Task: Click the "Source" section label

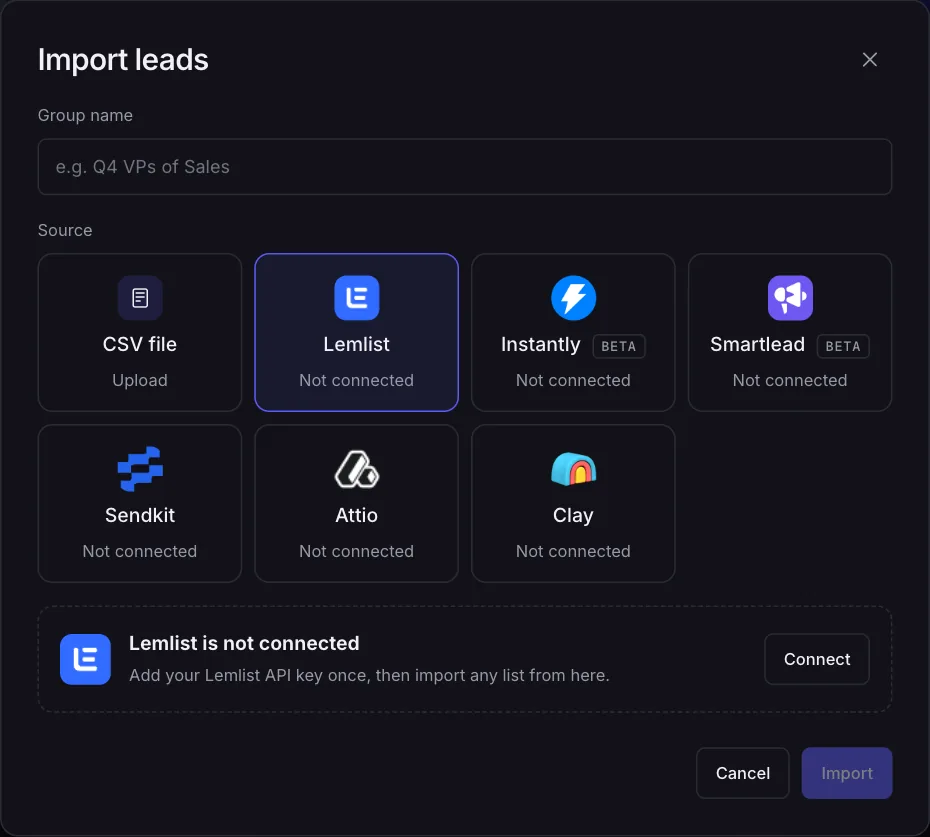Action: pyautogui.click(x=65, y=230)
